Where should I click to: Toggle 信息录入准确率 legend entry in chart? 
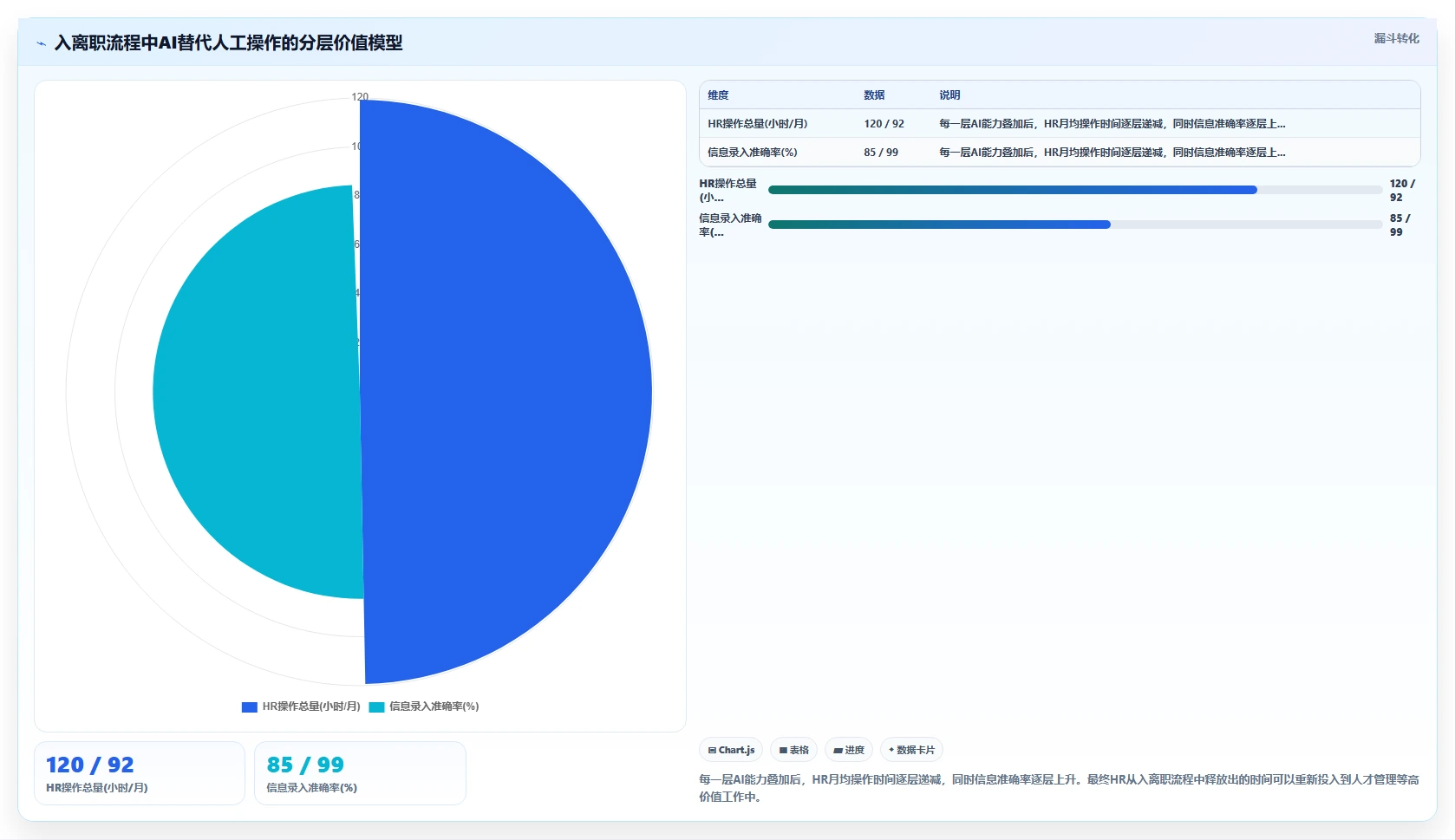pyautogui.click(x=424, y=707)
